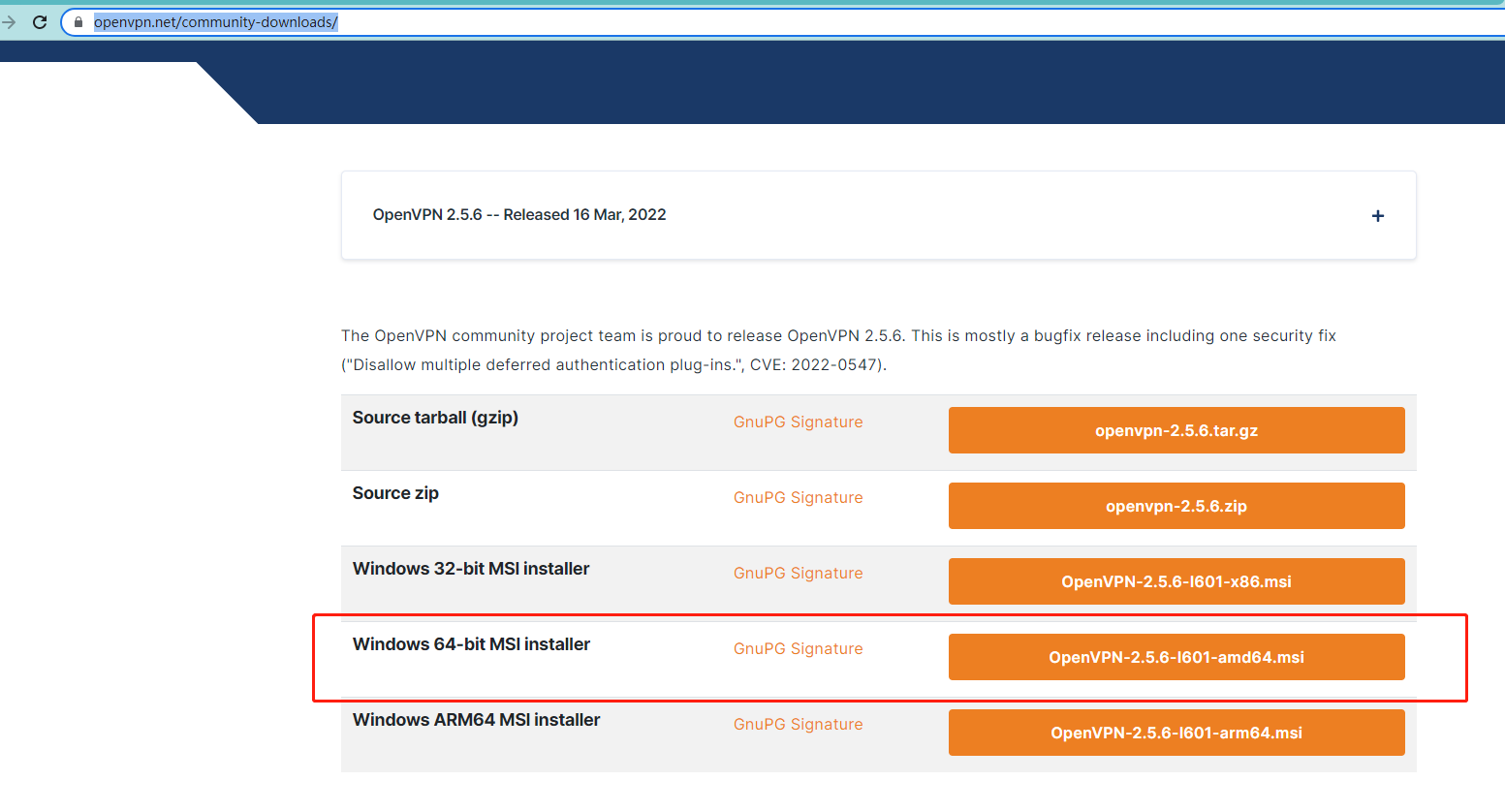Viewport: 1505px width, 812px height.
Task: Download openvpn-2.5.6.tar.gz
Action: point(1176,430)
